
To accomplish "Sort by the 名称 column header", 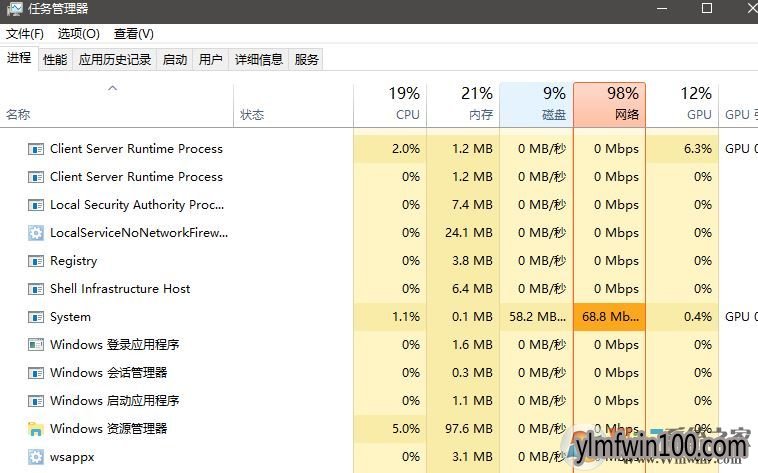I will [117, 106].
